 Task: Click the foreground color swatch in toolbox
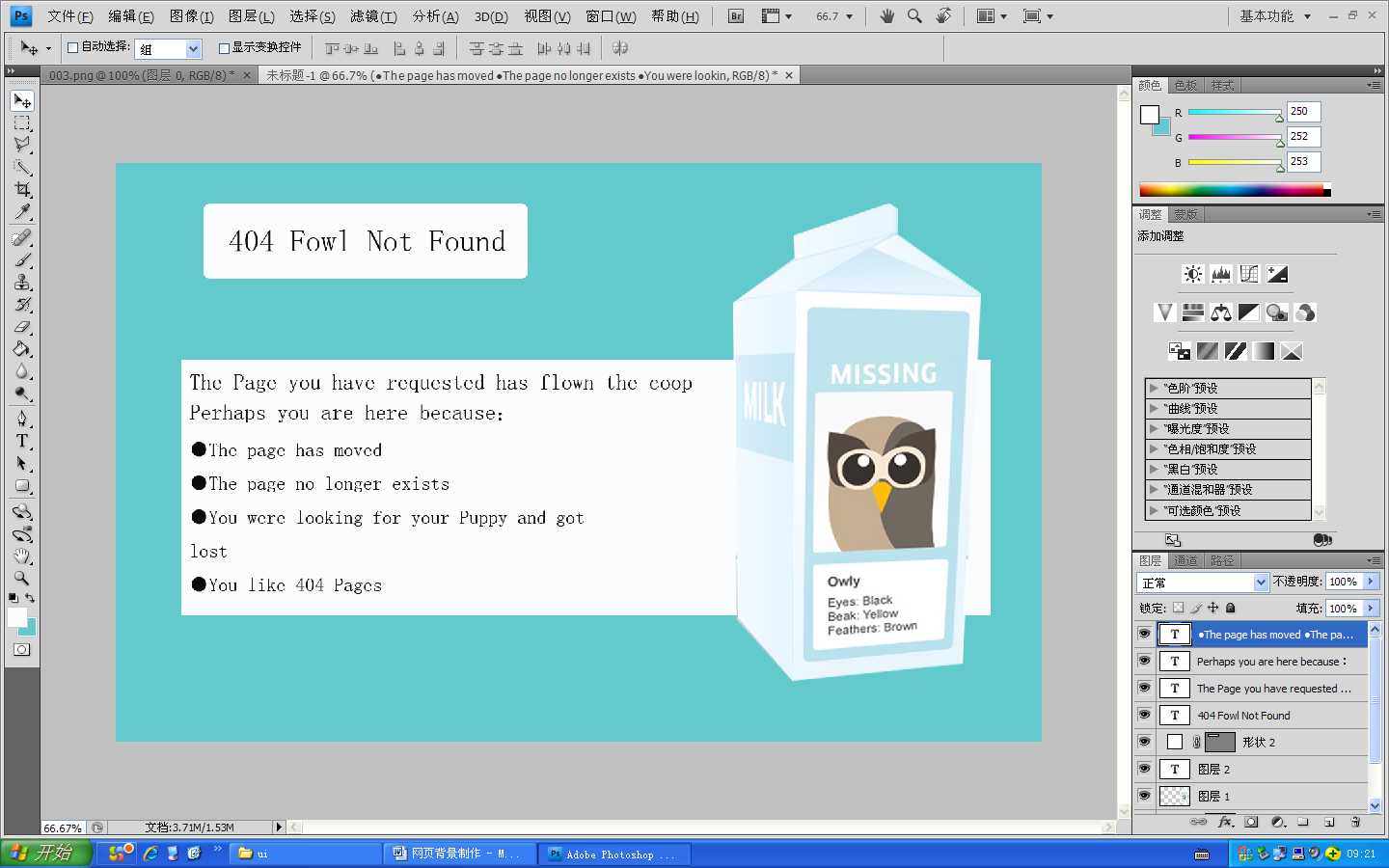[x=17, y=617]
